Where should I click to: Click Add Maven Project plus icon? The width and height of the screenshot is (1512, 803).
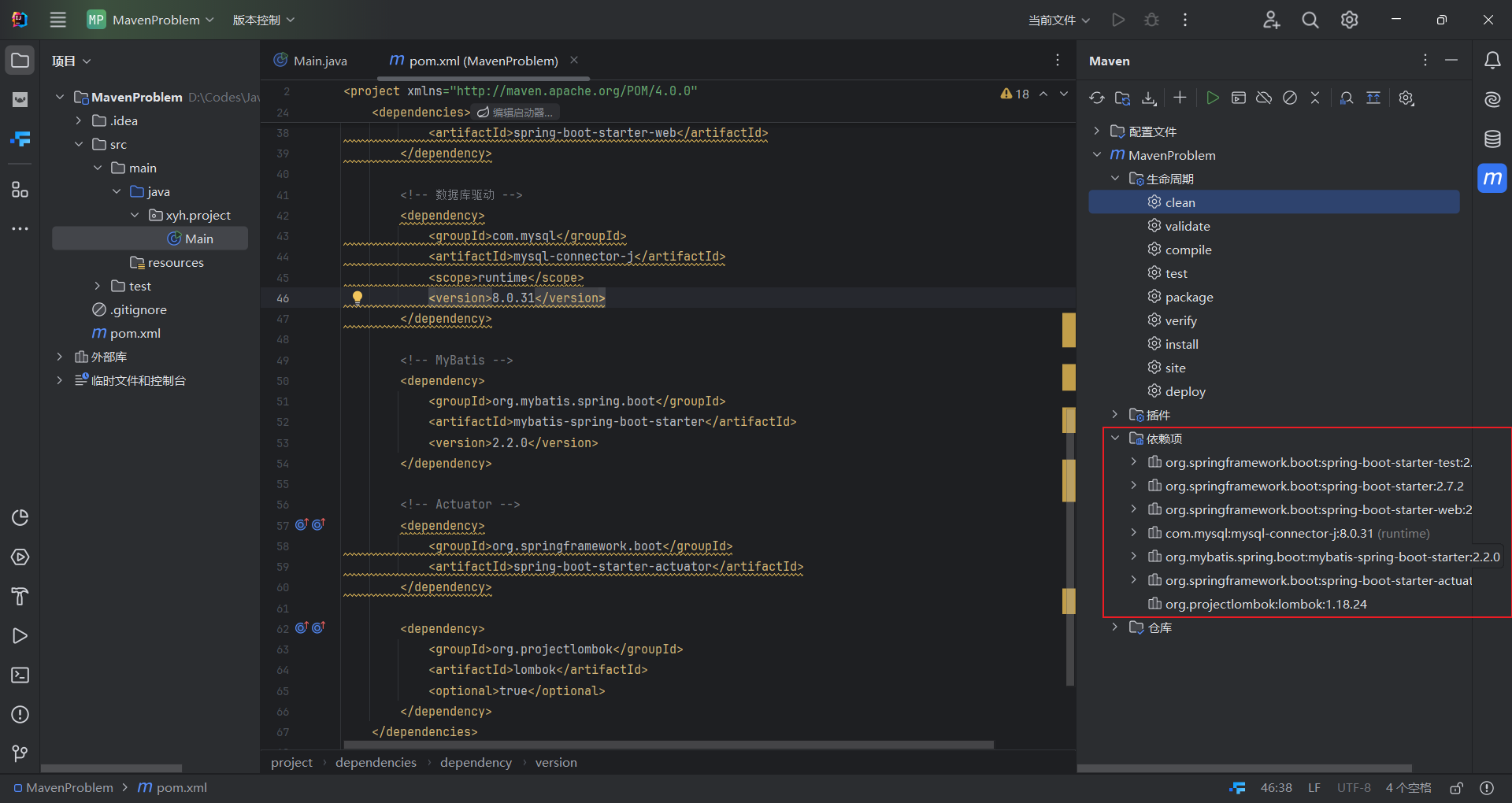pyautogui.click(x=1180, y=98)
